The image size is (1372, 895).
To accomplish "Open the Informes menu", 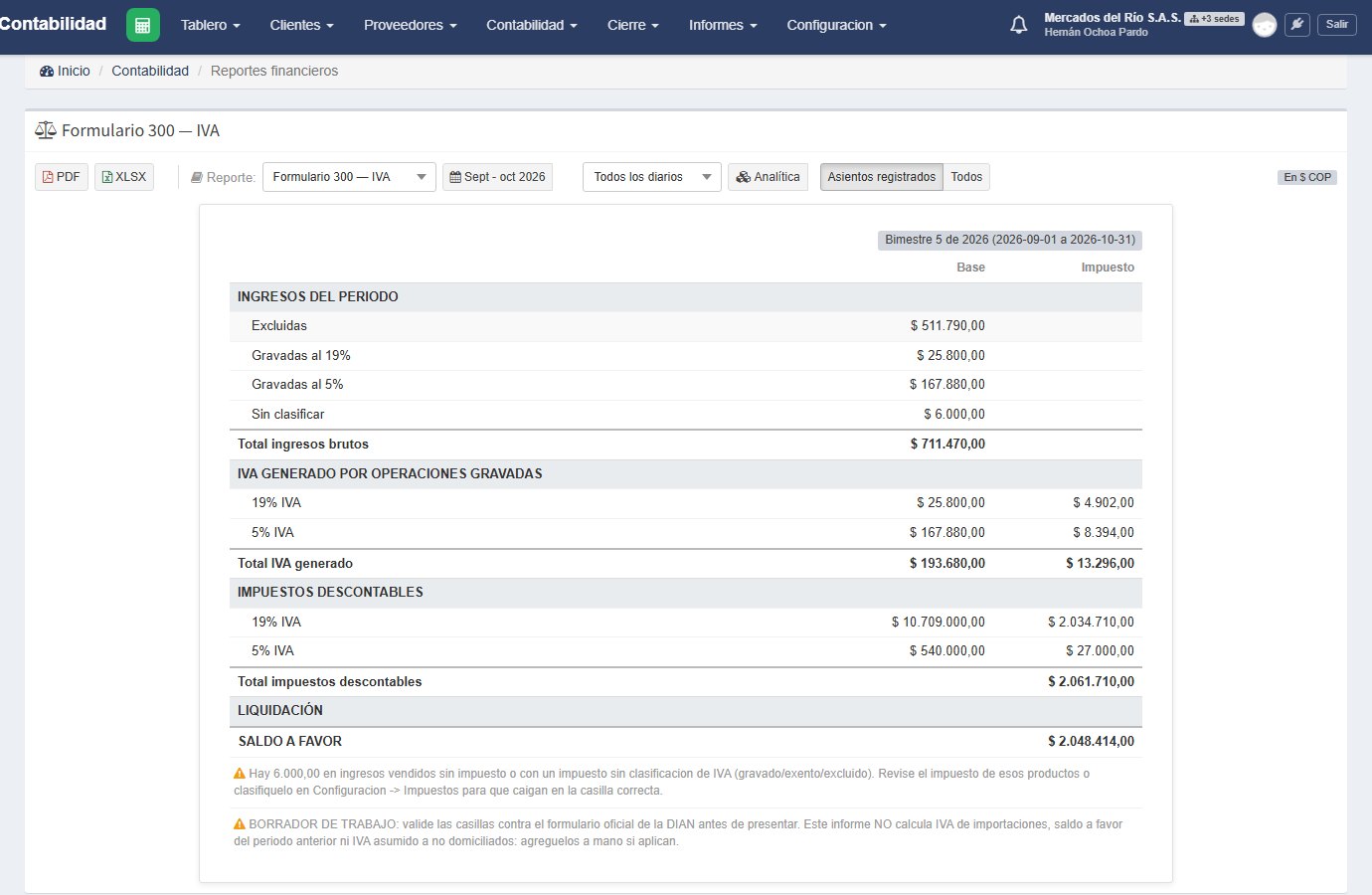I will [x=723, y=25].
